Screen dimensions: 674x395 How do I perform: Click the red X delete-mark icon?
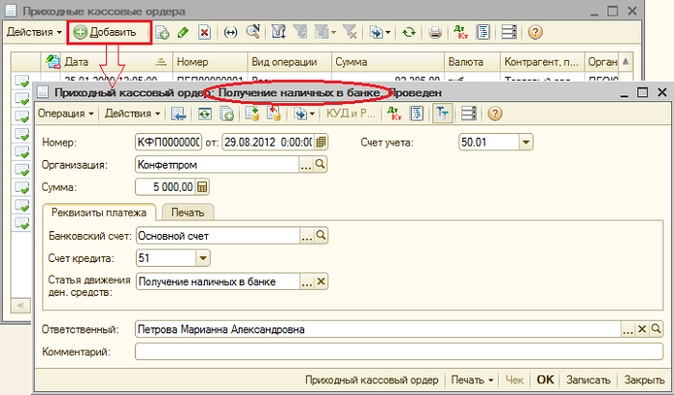[x=205, y=32]
